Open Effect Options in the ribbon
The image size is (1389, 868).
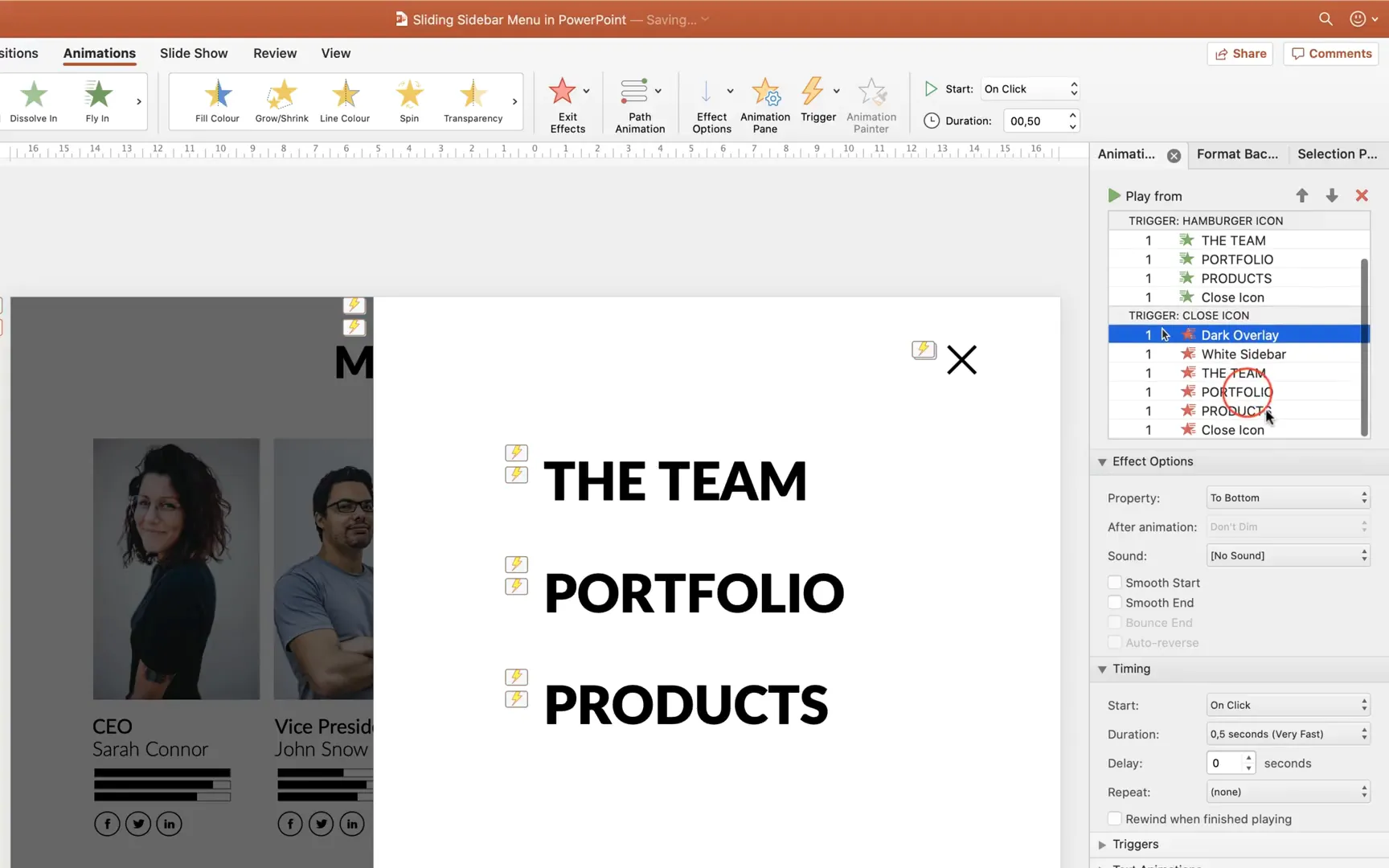(x=711, y=104)
